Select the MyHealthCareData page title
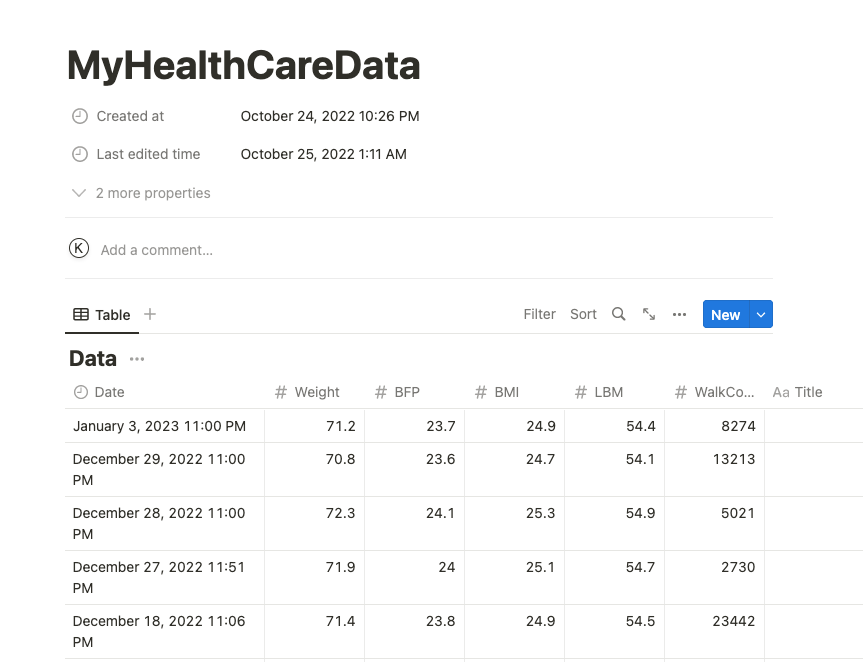 coord(243,65)
